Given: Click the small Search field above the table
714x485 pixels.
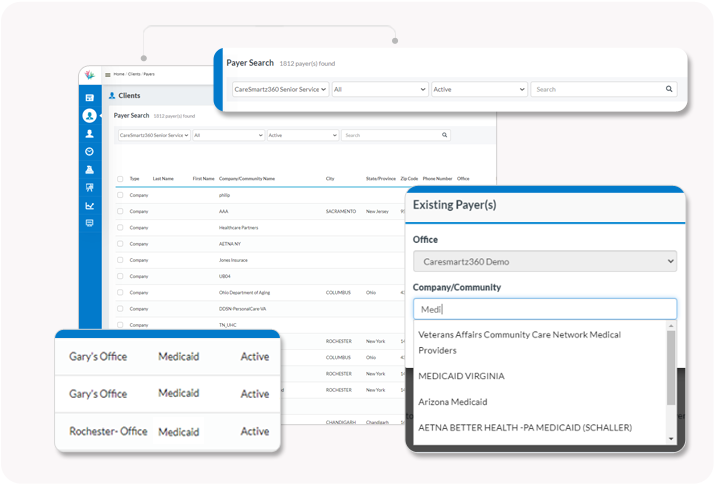Looking at the screenshot, I should [x=396, y=135].
